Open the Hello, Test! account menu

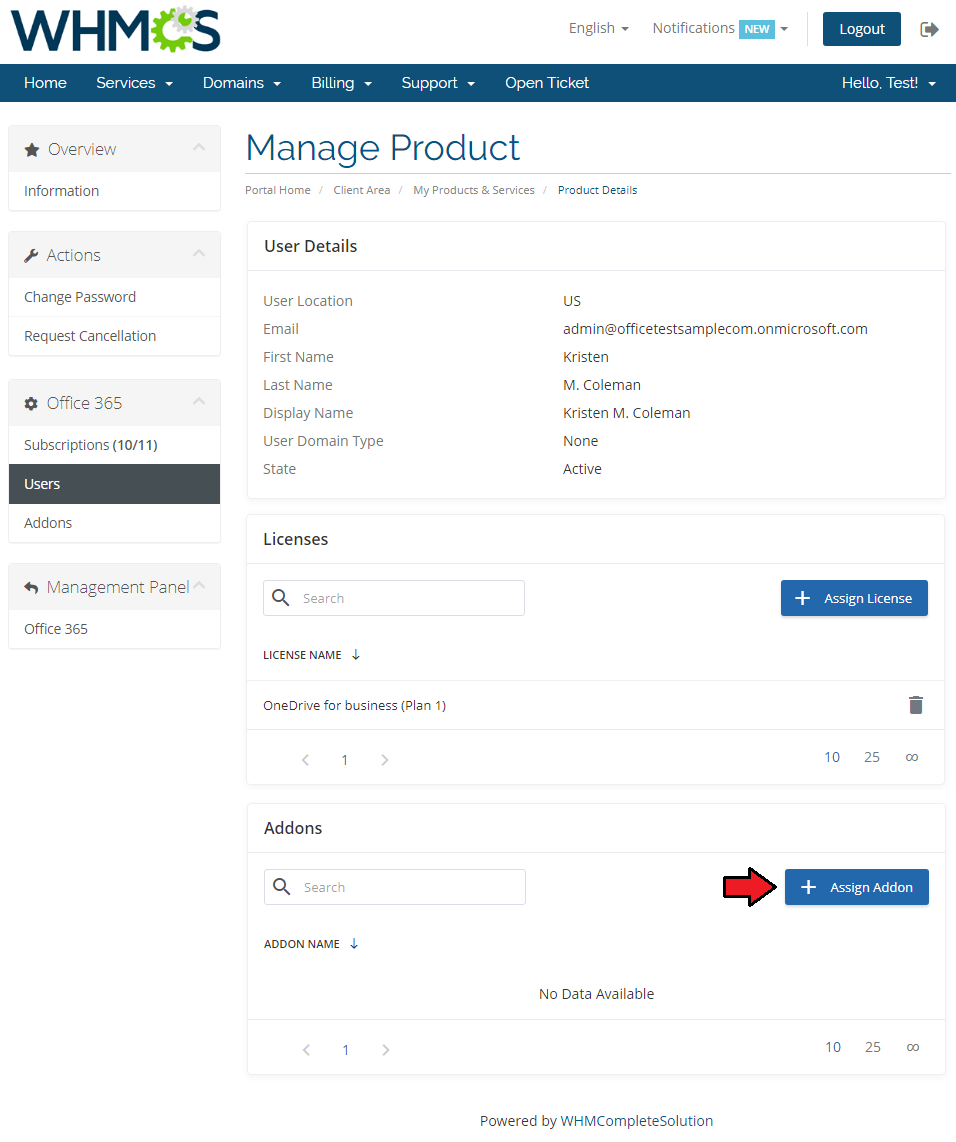click(888, 83)
